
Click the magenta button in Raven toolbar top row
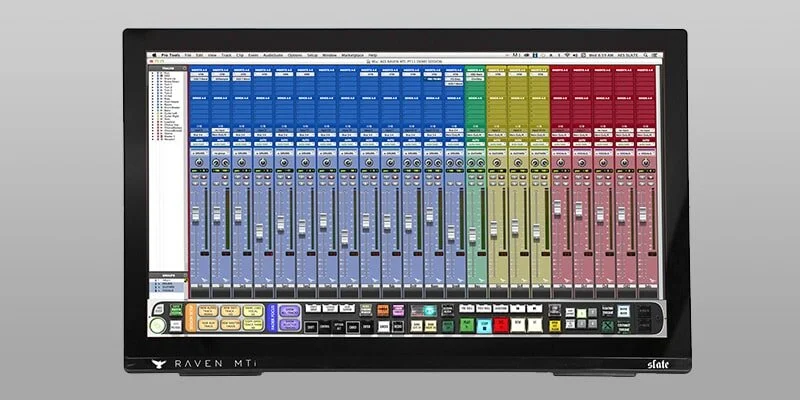398,310
